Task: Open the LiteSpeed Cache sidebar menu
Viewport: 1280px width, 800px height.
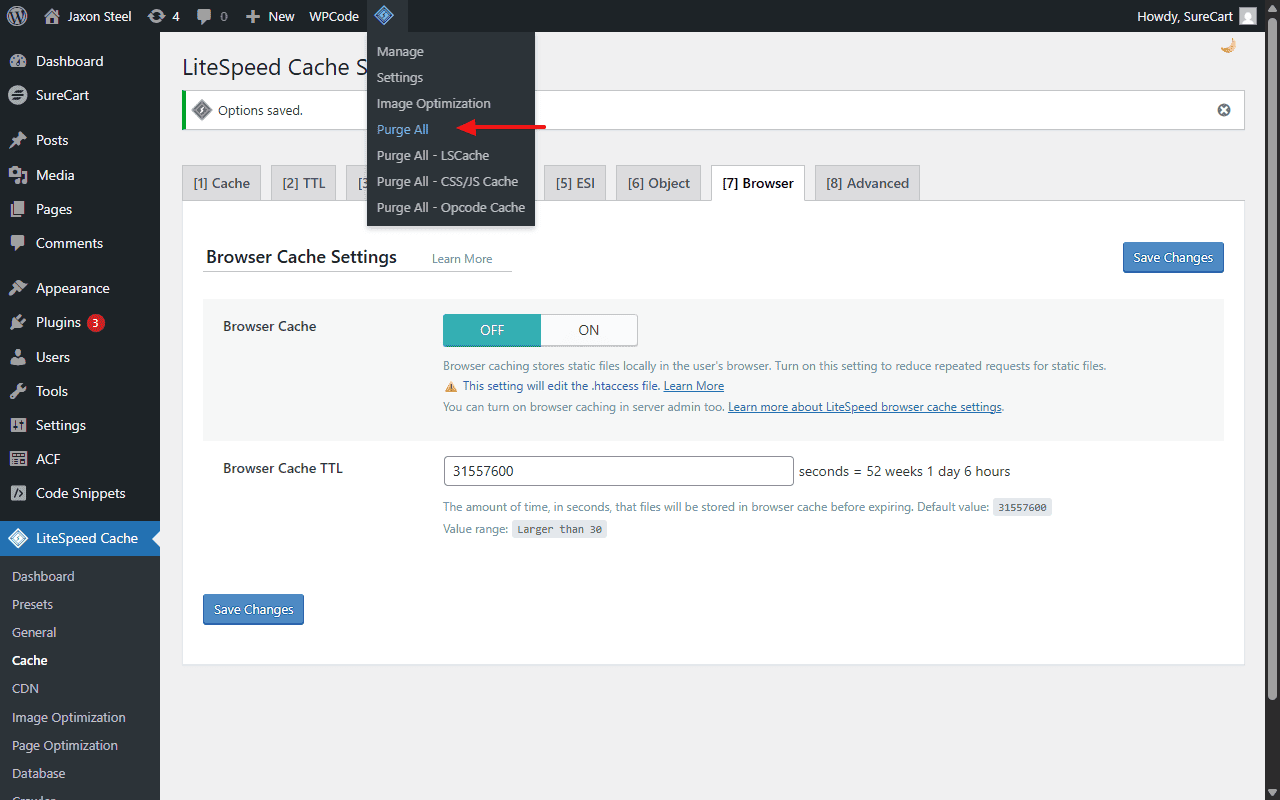Action: 80,538
